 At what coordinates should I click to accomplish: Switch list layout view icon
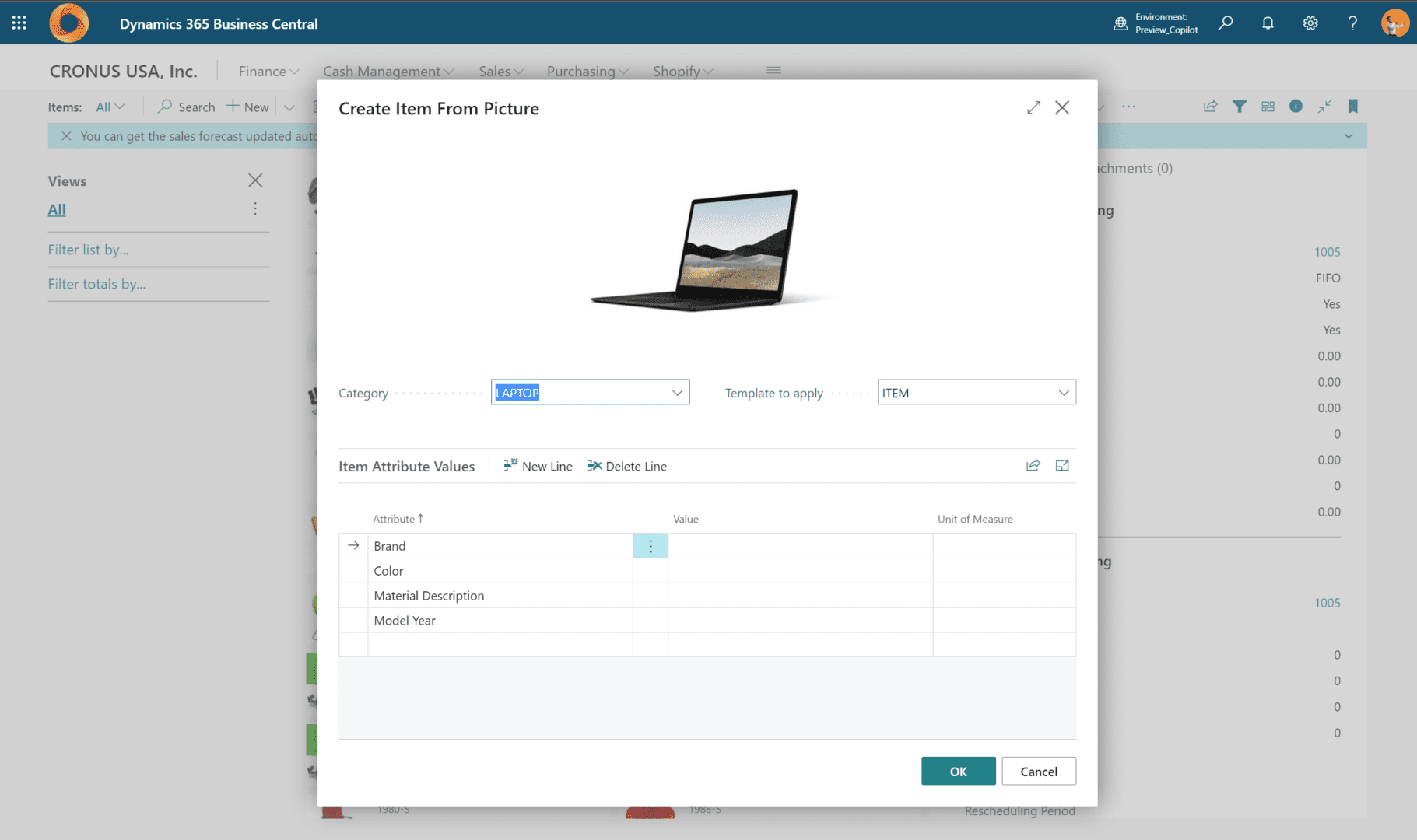[1268, 107]
